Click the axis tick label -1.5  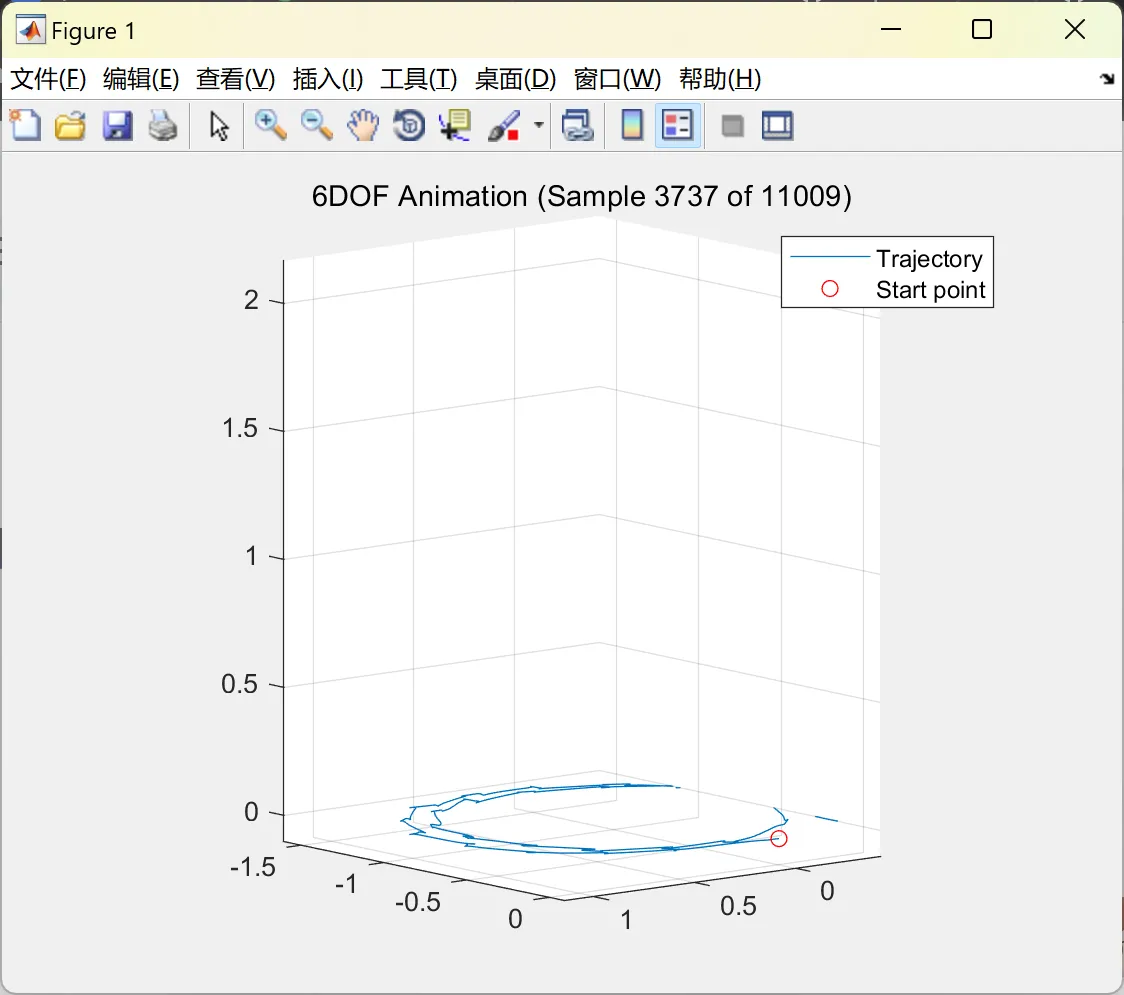pos(252,867)
